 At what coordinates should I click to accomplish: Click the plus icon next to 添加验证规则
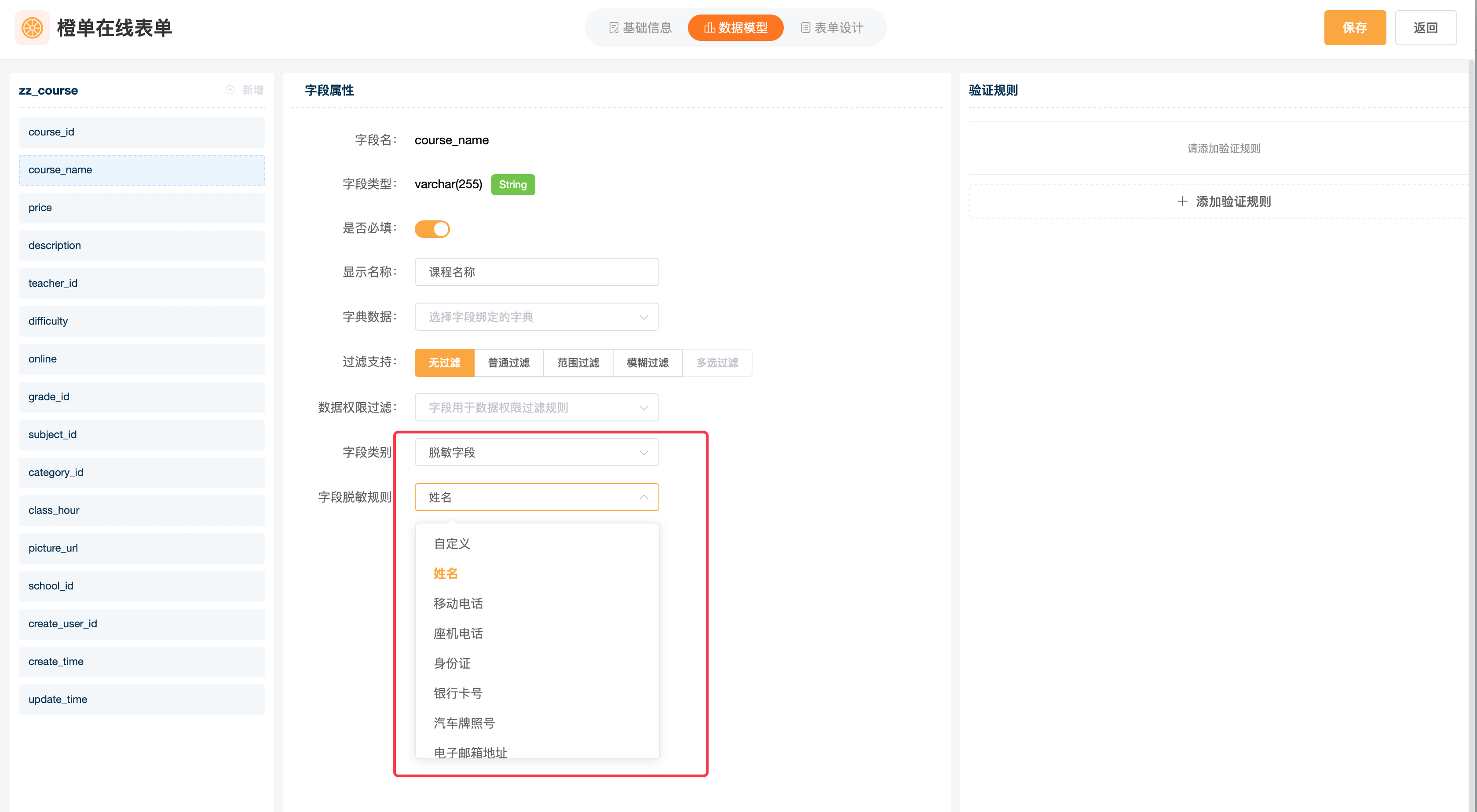click(1182, 201)
